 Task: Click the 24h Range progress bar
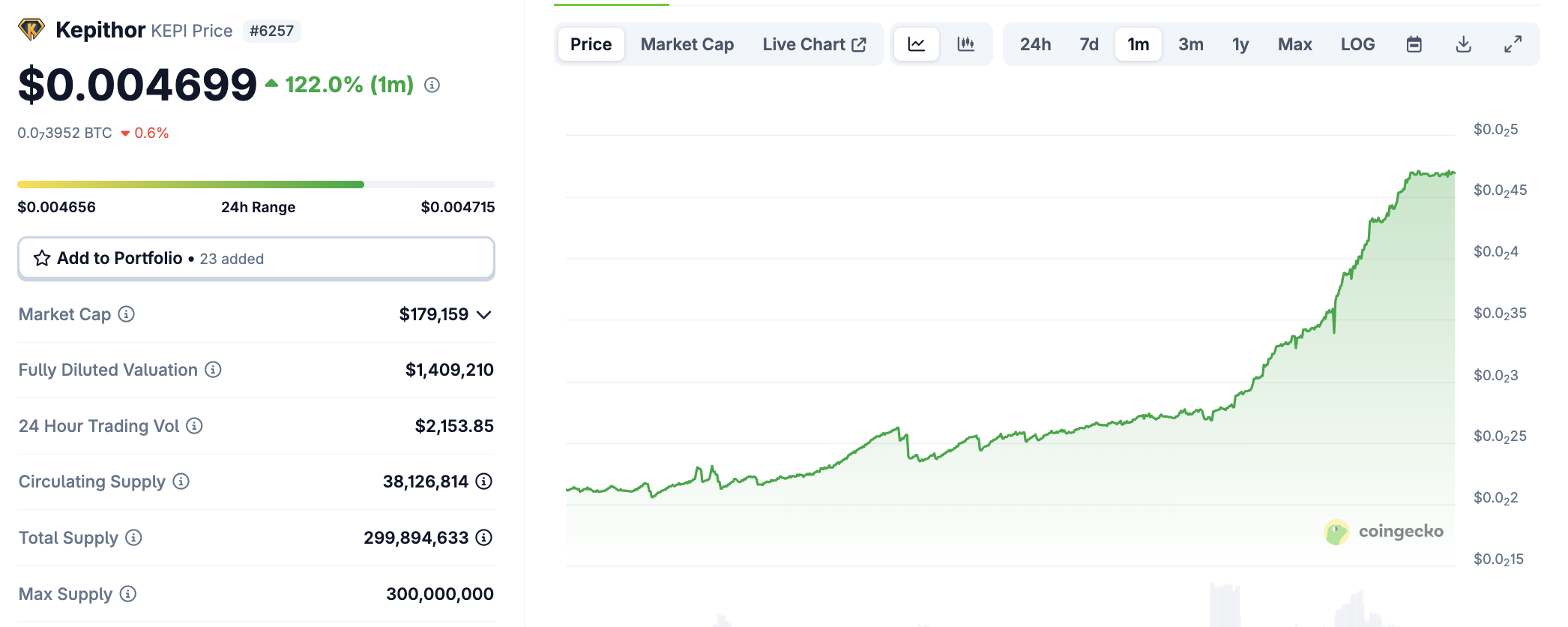pyautogui.click(x=256, y=184)
